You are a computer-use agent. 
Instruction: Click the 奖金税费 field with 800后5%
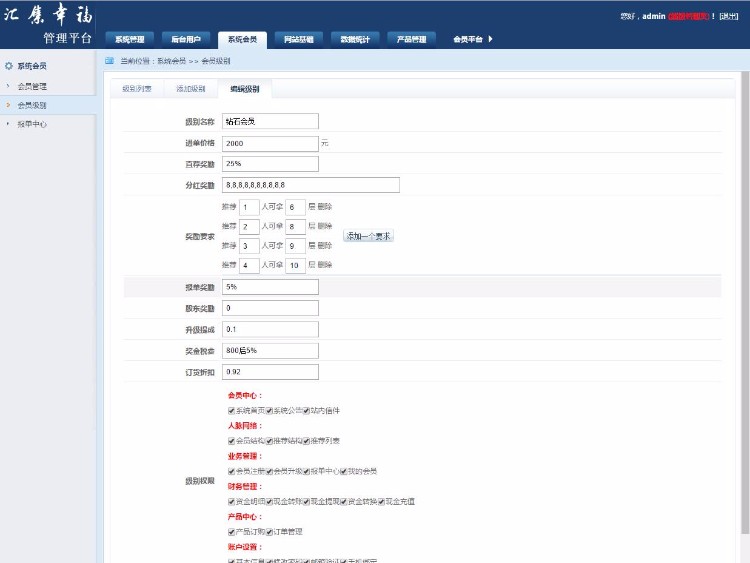coord(270,351)
